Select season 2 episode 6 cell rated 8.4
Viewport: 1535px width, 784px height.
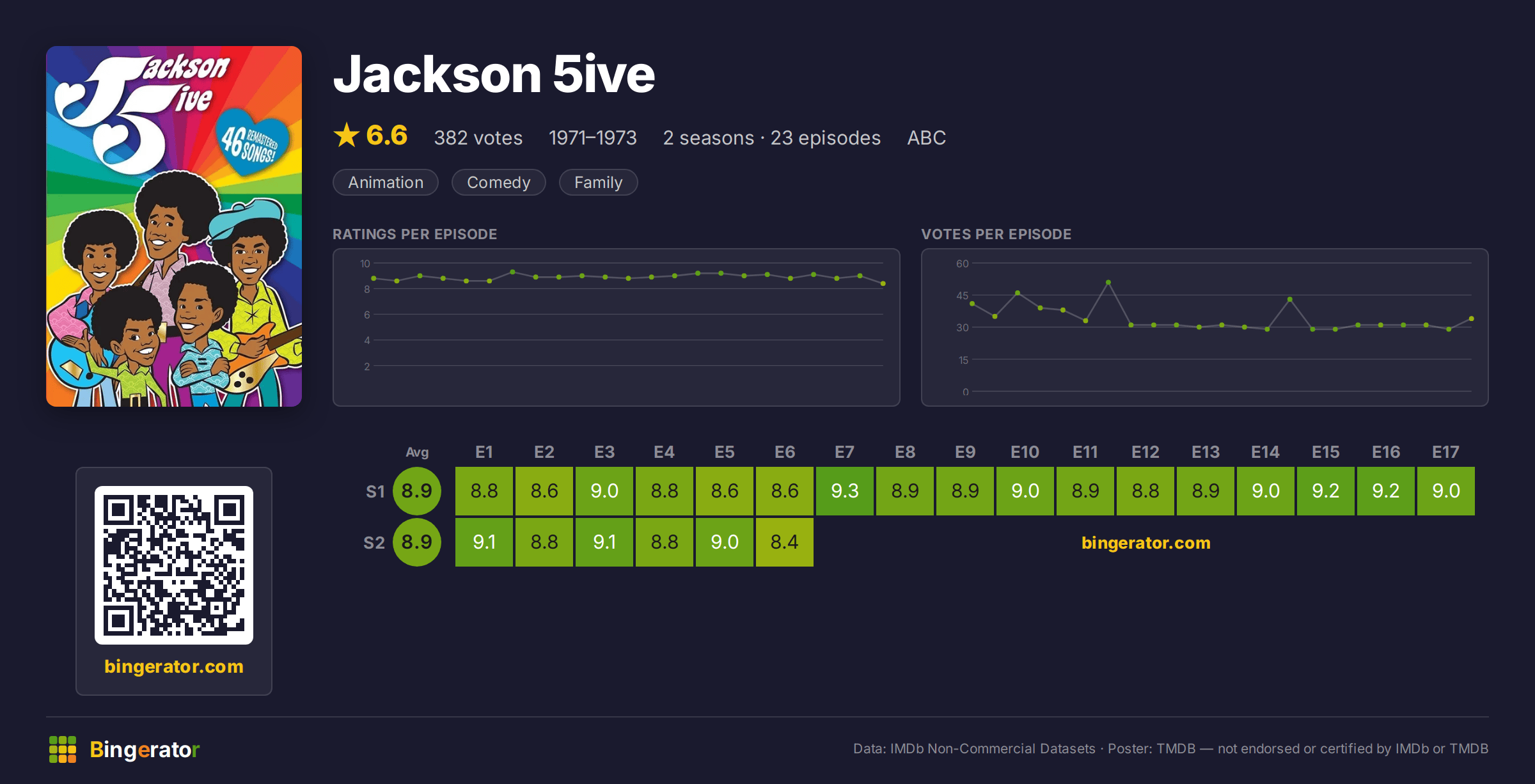(x=785, y=542)
